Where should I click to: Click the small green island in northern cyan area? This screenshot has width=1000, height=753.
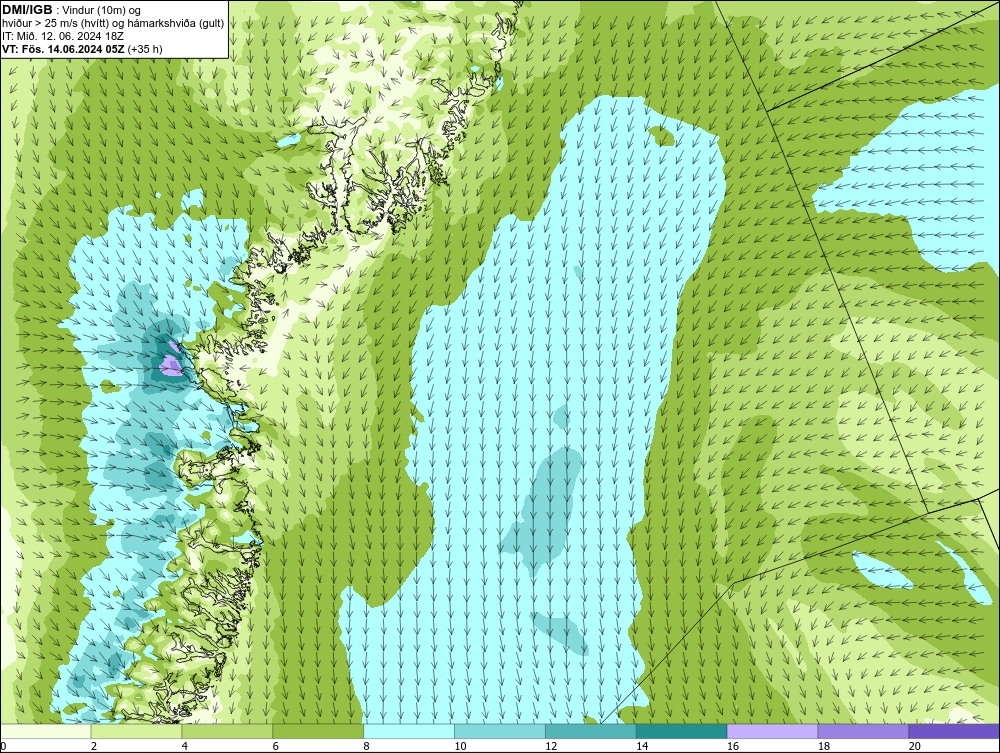[x=663, y=135]
